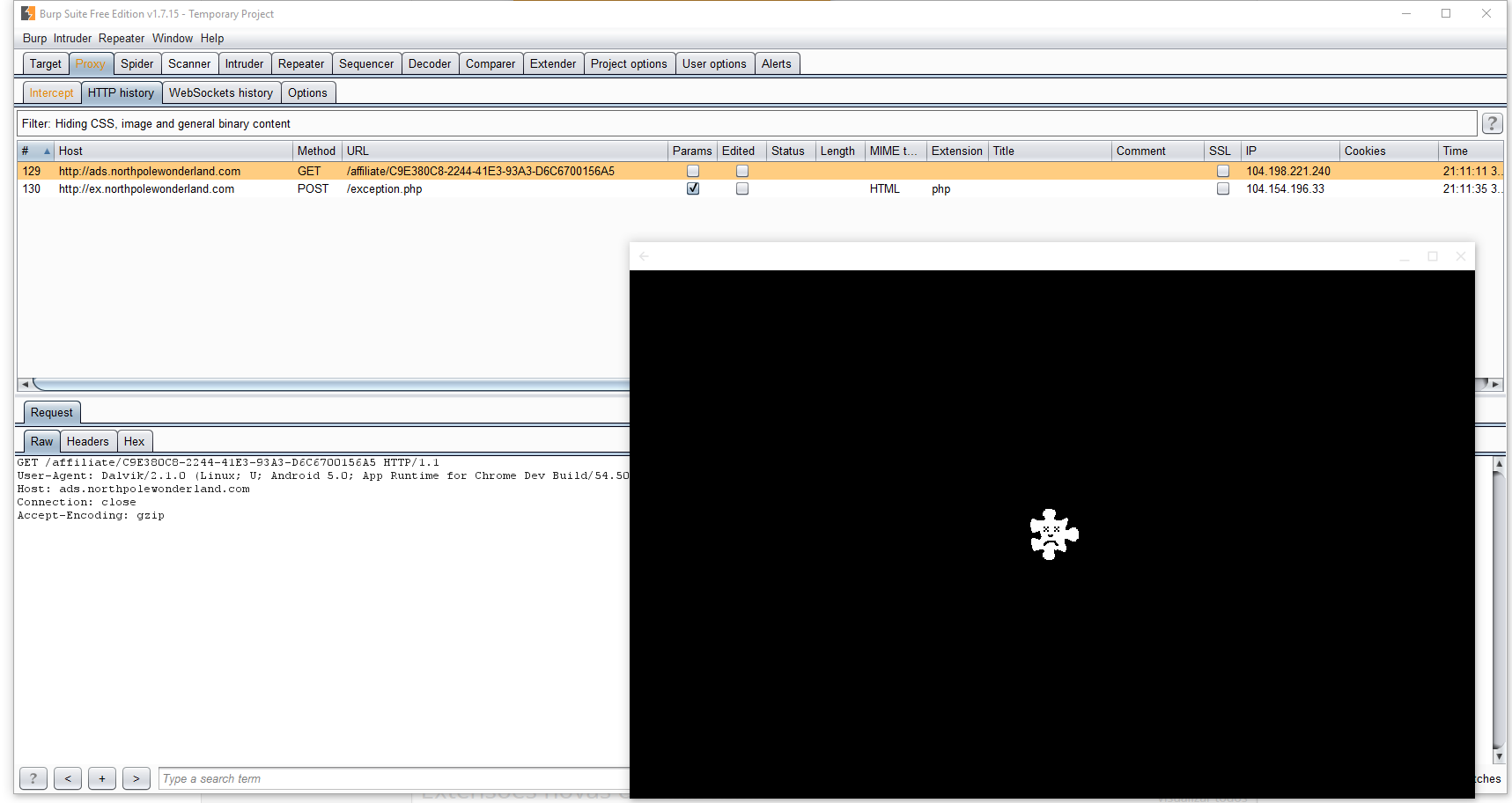Click the horizontal scrollbar of the history table
Screen dimensions: 1512x803
[331, 384]
